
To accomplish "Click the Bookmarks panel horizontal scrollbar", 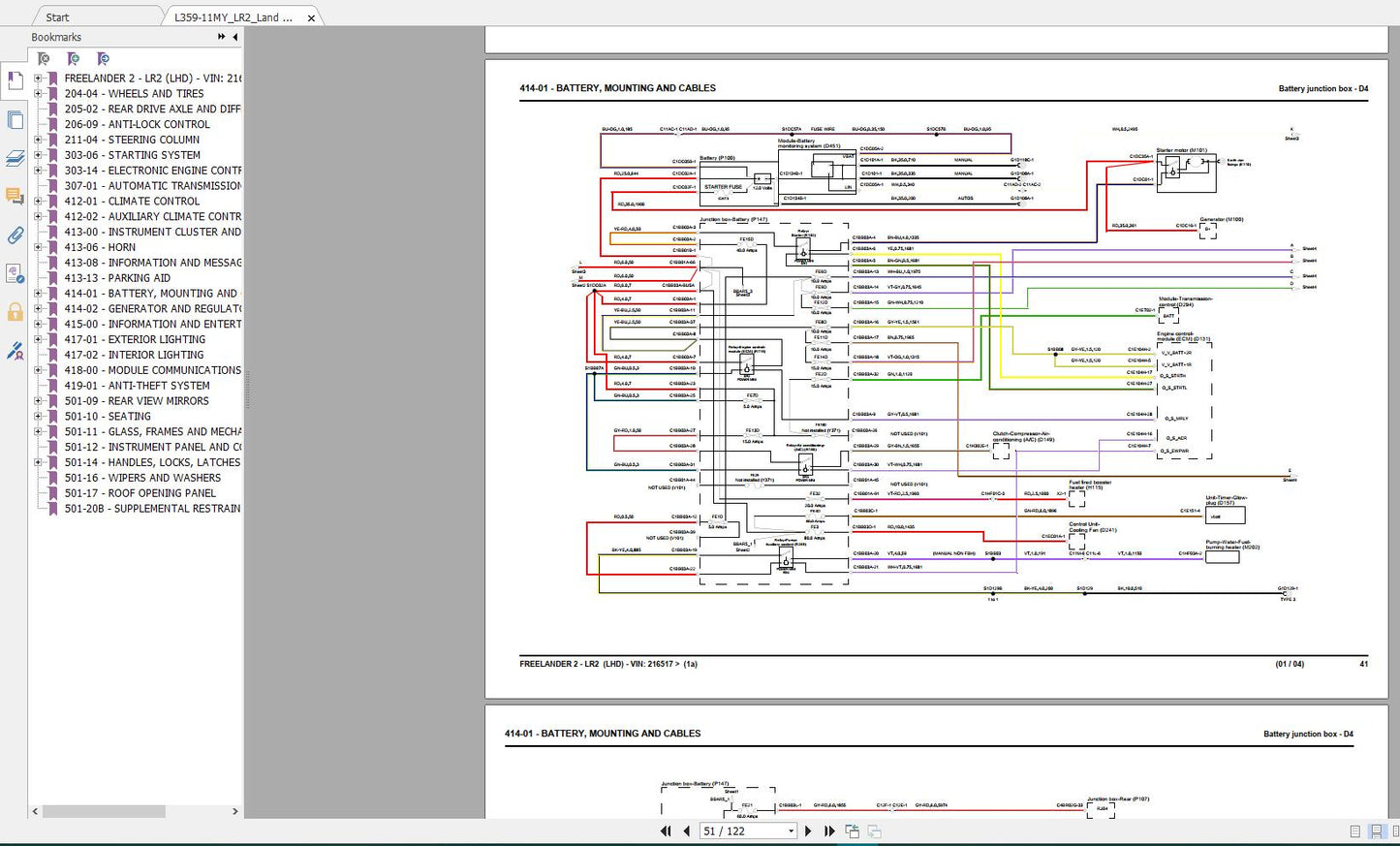I will click(104, 811).
